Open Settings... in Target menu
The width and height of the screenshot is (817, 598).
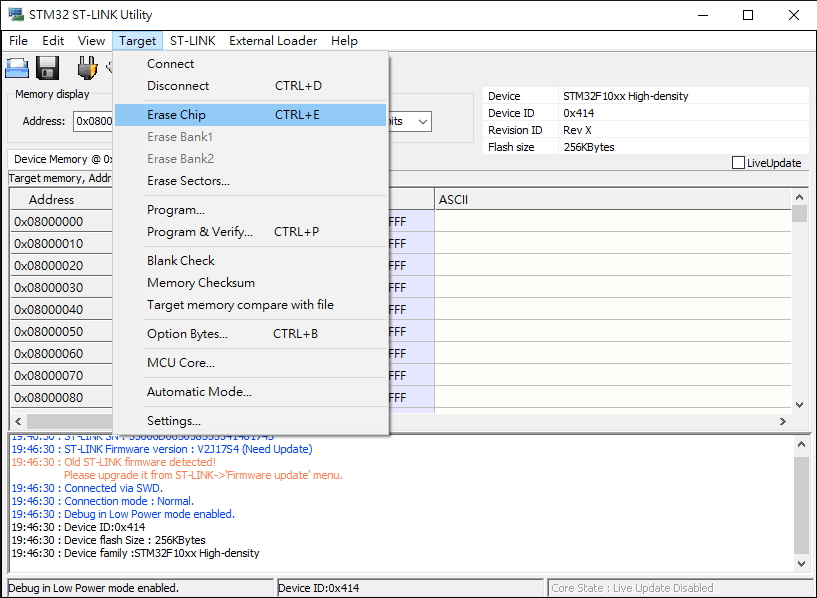tap(251, 421)
